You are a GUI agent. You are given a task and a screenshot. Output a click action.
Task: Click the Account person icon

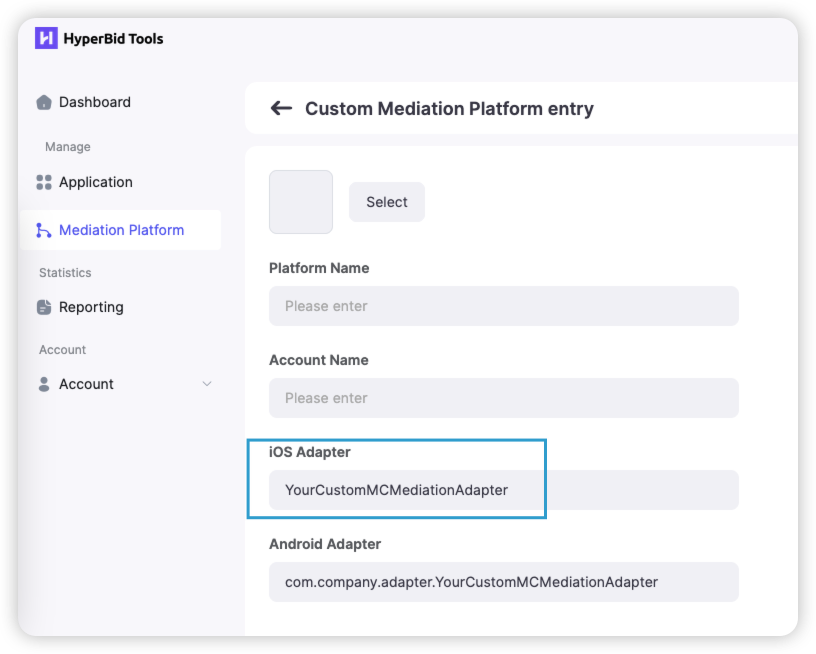pyautogui.click(x=44, y=384)
